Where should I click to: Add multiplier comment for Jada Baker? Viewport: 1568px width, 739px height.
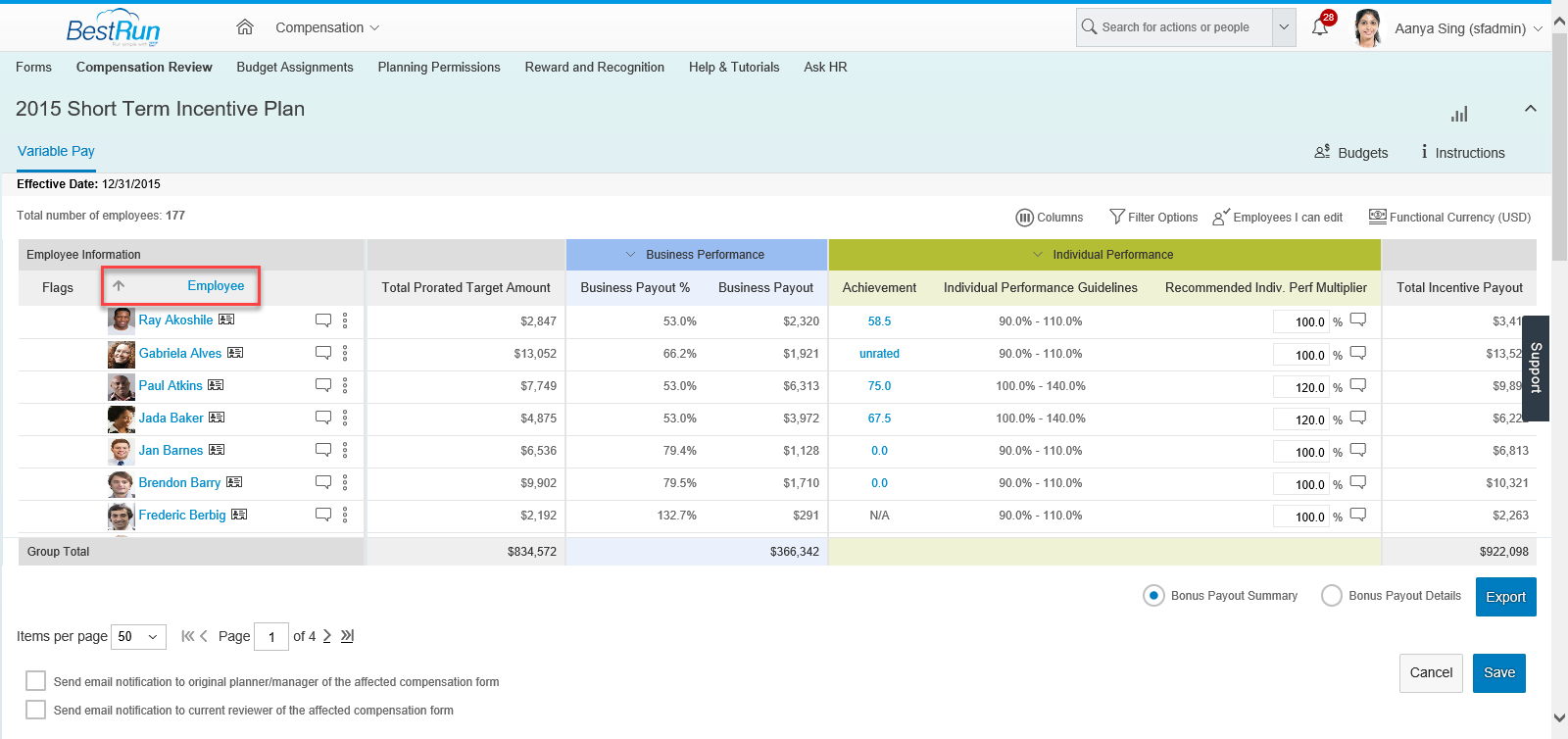(x=1358, y=417)
